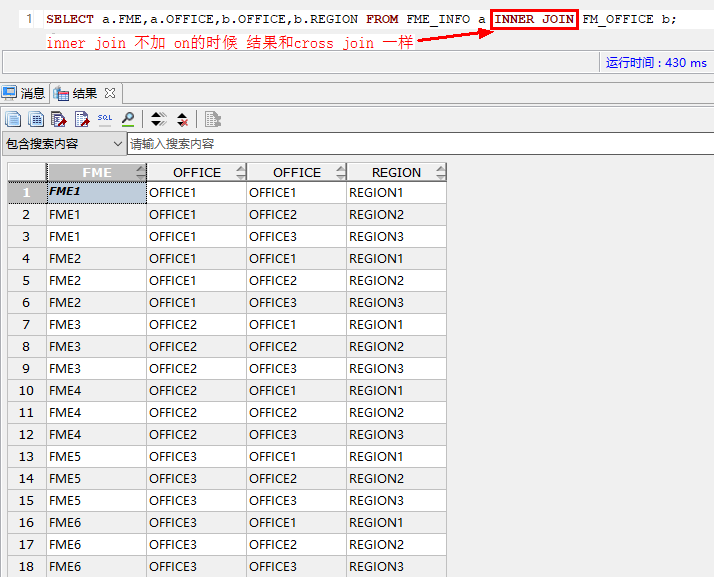Viewport: 714px width, 577px height.
Task: Click OFFICE3 cell in row 3
Action: pyautogui.click(x=296, y=237)
